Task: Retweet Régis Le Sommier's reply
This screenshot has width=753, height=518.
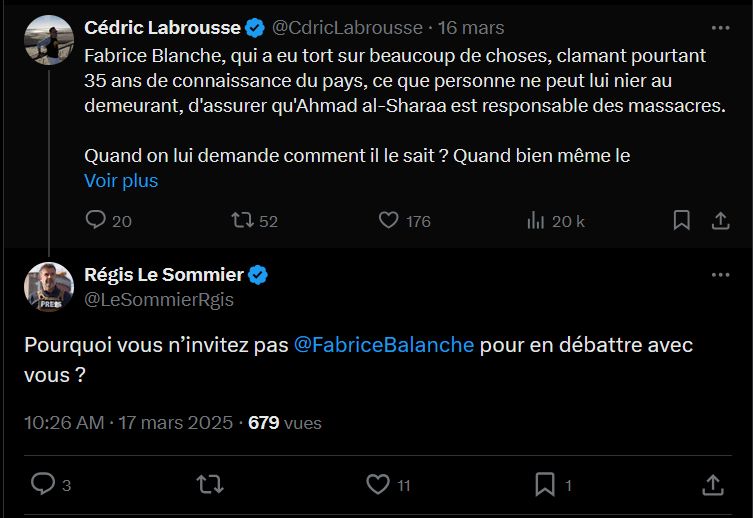Action: [210, 484]
